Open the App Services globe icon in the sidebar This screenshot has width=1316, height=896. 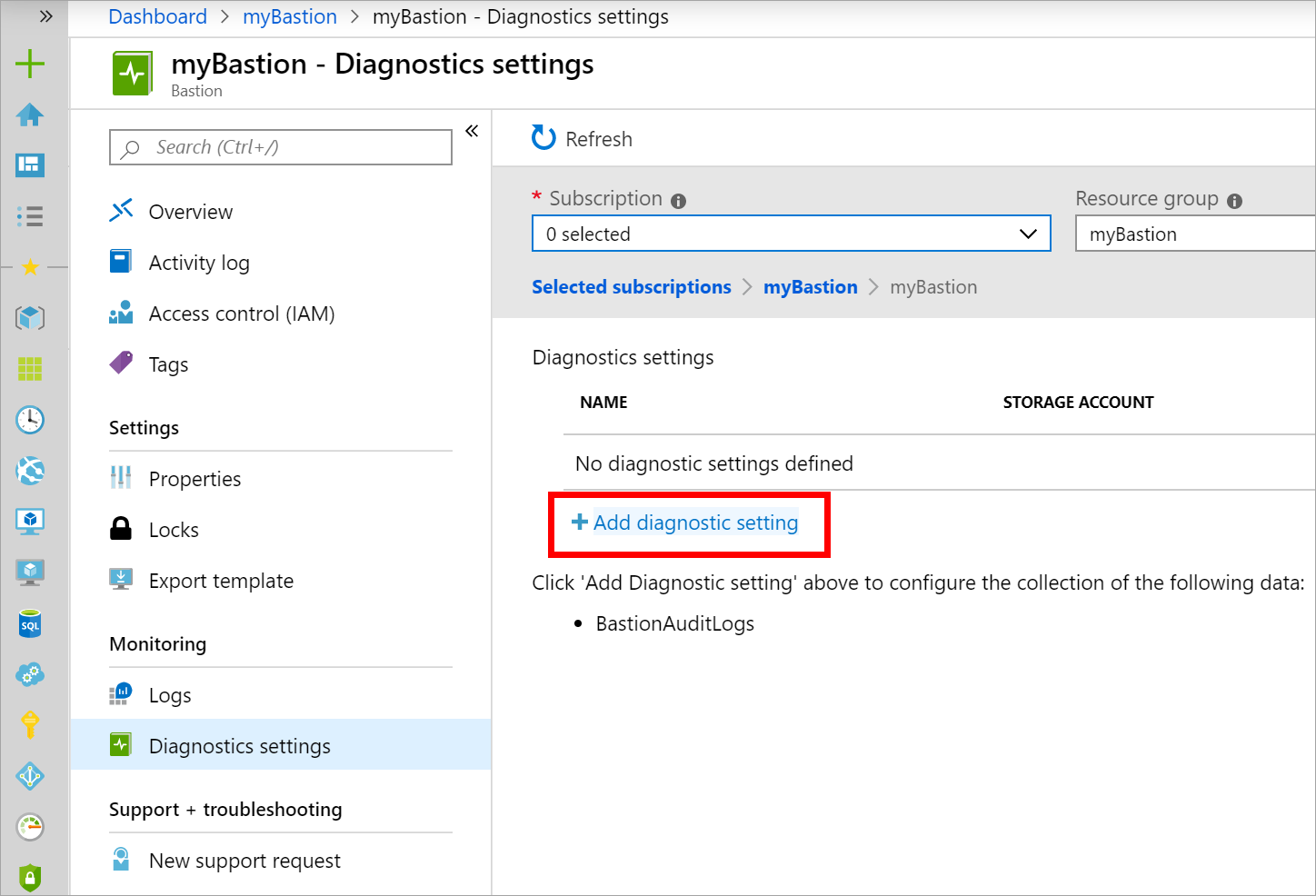pyautogui.click(x=30, y=471)
